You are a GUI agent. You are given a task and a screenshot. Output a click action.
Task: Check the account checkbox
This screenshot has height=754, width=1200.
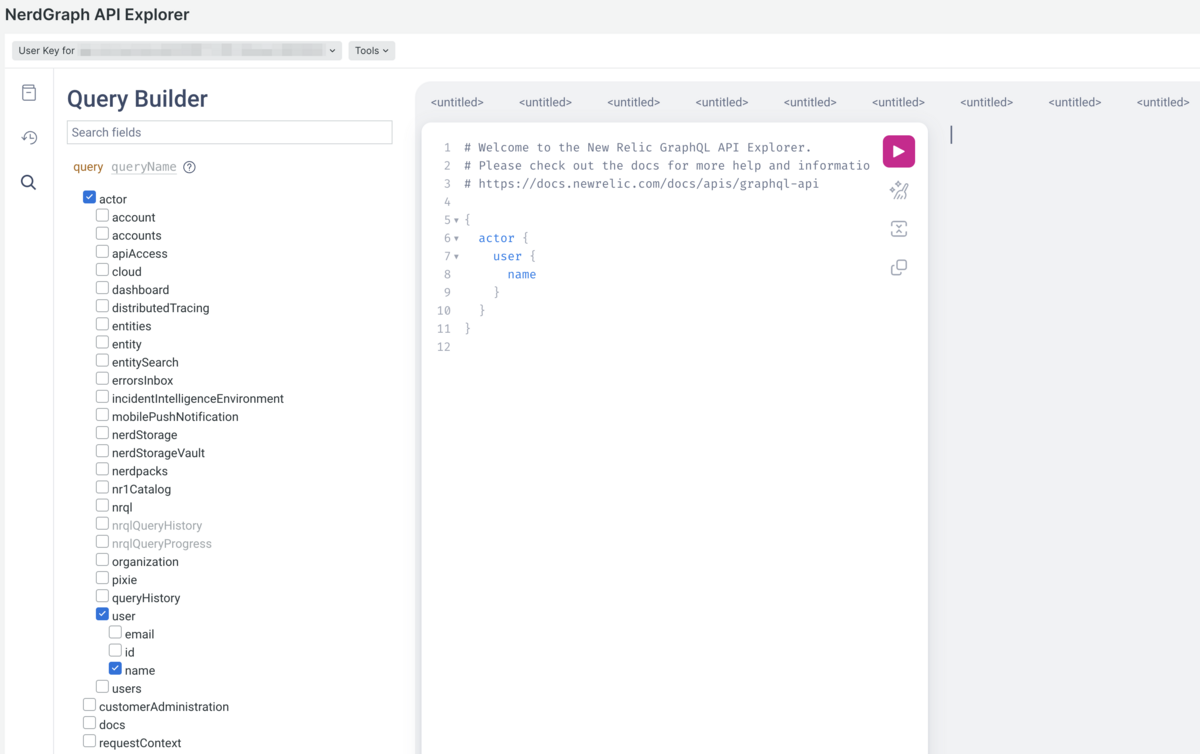click(102, 216)
